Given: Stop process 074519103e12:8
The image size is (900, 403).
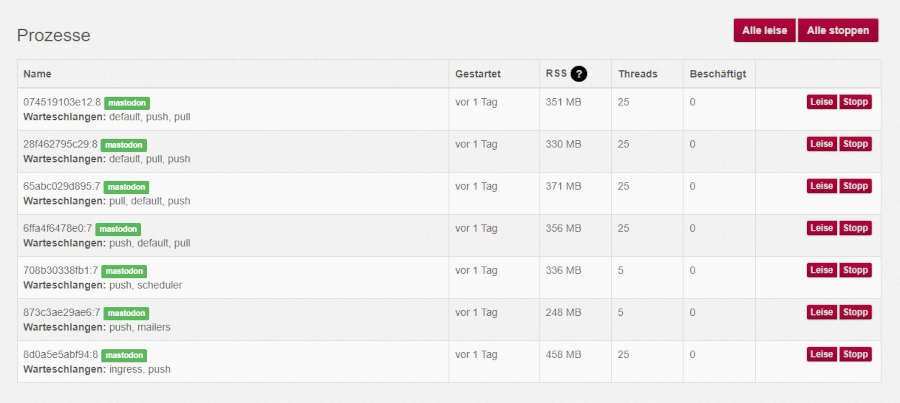Looking at the screenshot, I should click(855, 102).
